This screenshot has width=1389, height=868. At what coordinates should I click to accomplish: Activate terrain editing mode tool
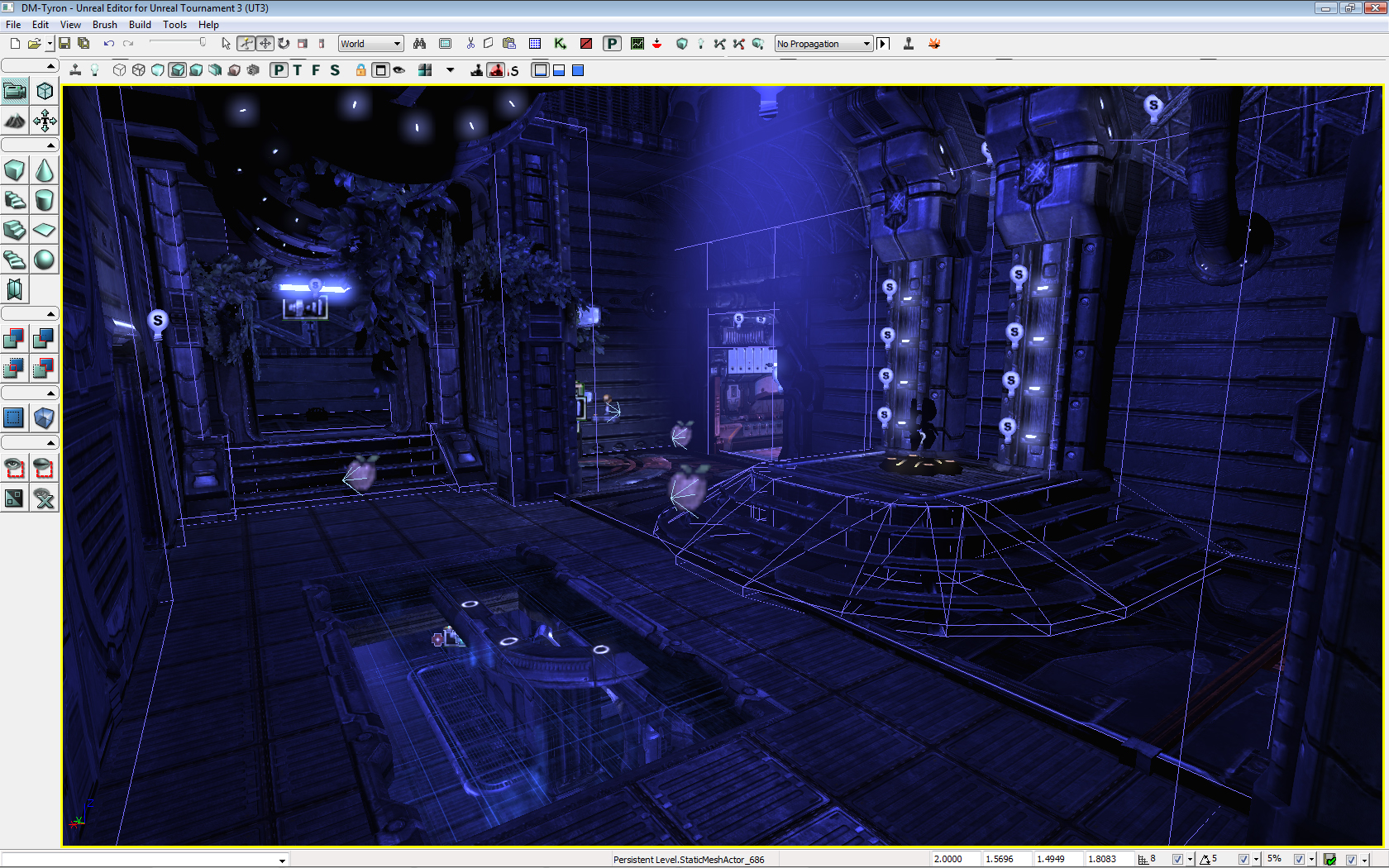pyautogui.click(x=15, y=121)
